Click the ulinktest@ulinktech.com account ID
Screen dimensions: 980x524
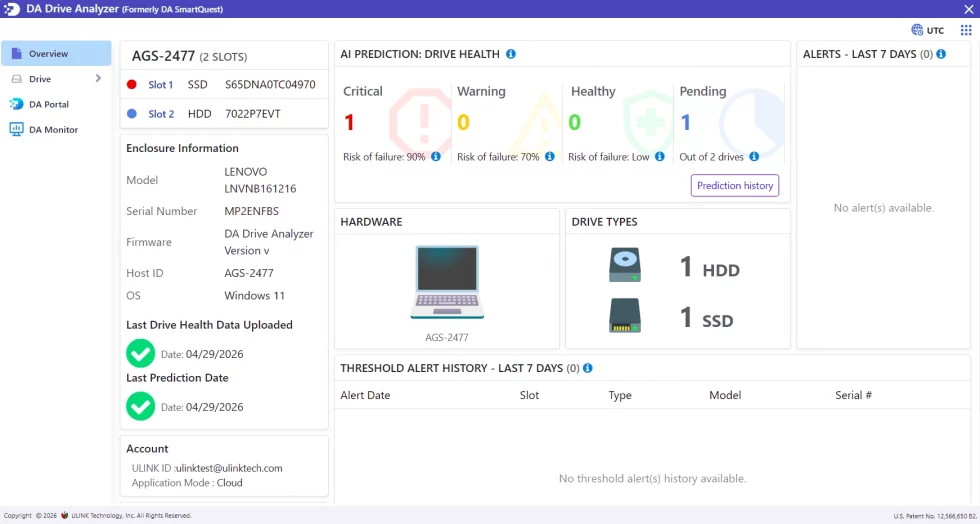click(229, 468)
